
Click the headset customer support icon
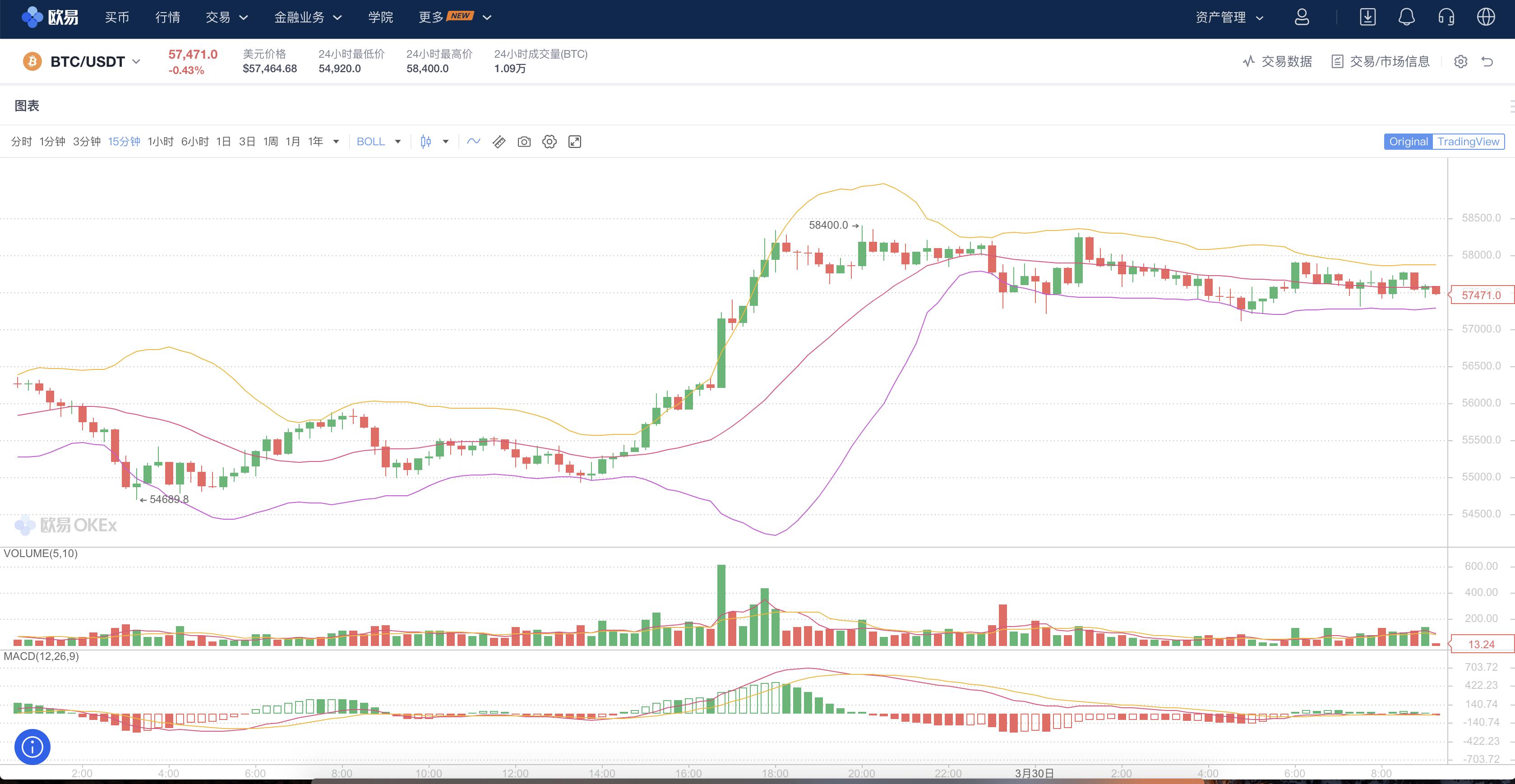coord(1446,17)
